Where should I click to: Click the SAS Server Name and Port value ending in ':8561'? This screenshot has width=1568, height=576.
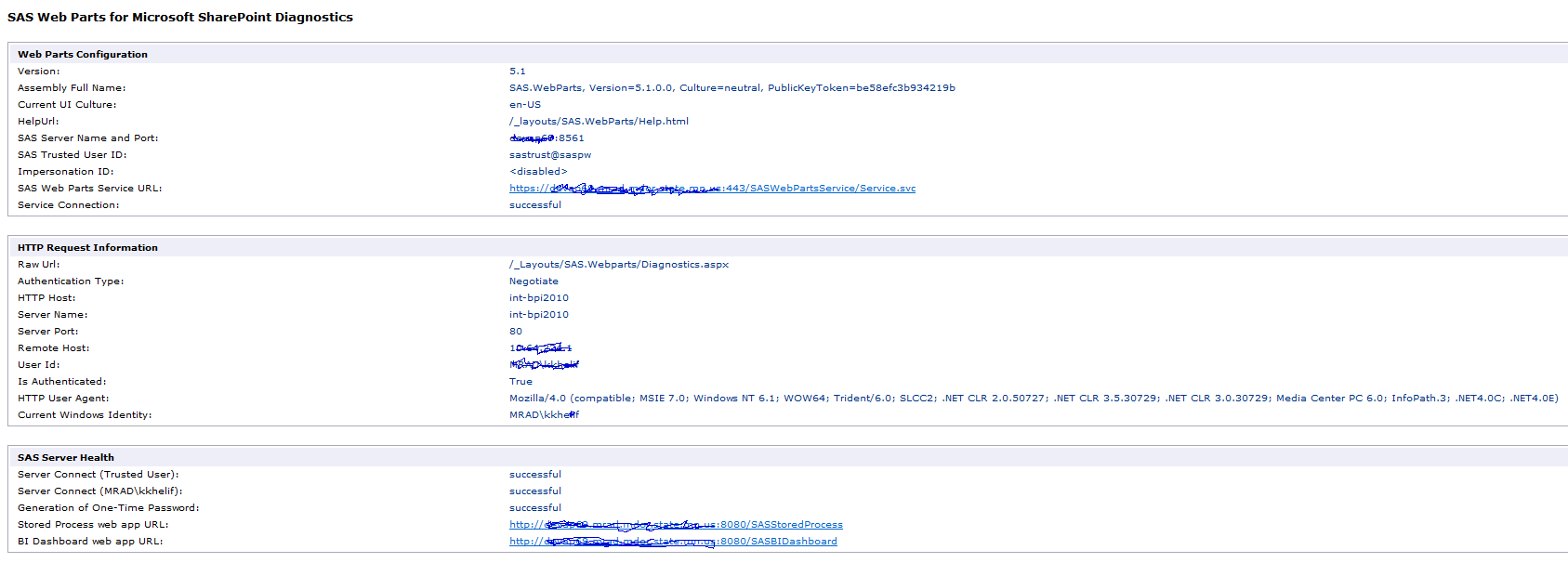point(547,138)
